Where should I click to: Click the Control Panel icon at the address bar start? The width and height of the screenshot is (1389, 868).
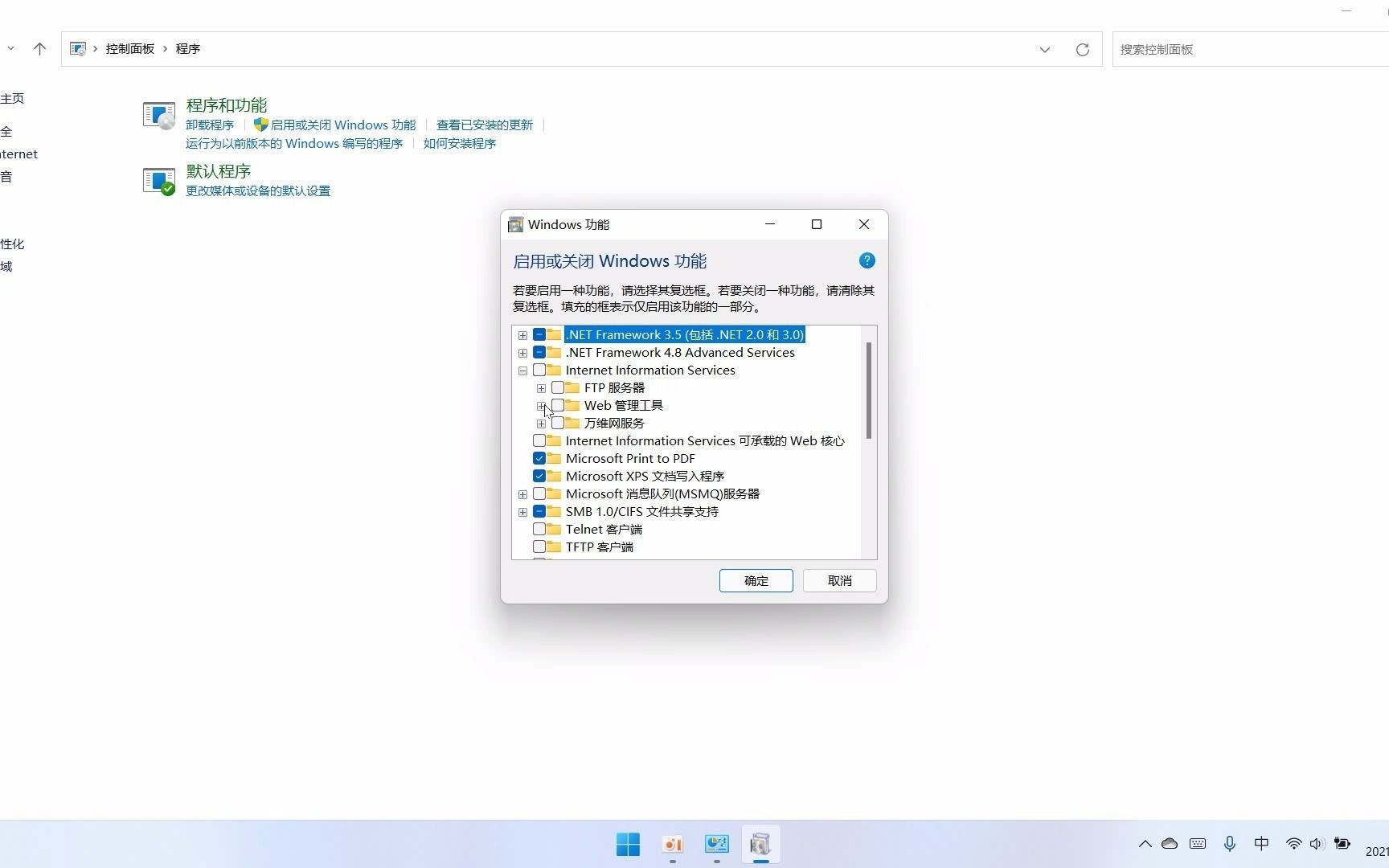78,49
